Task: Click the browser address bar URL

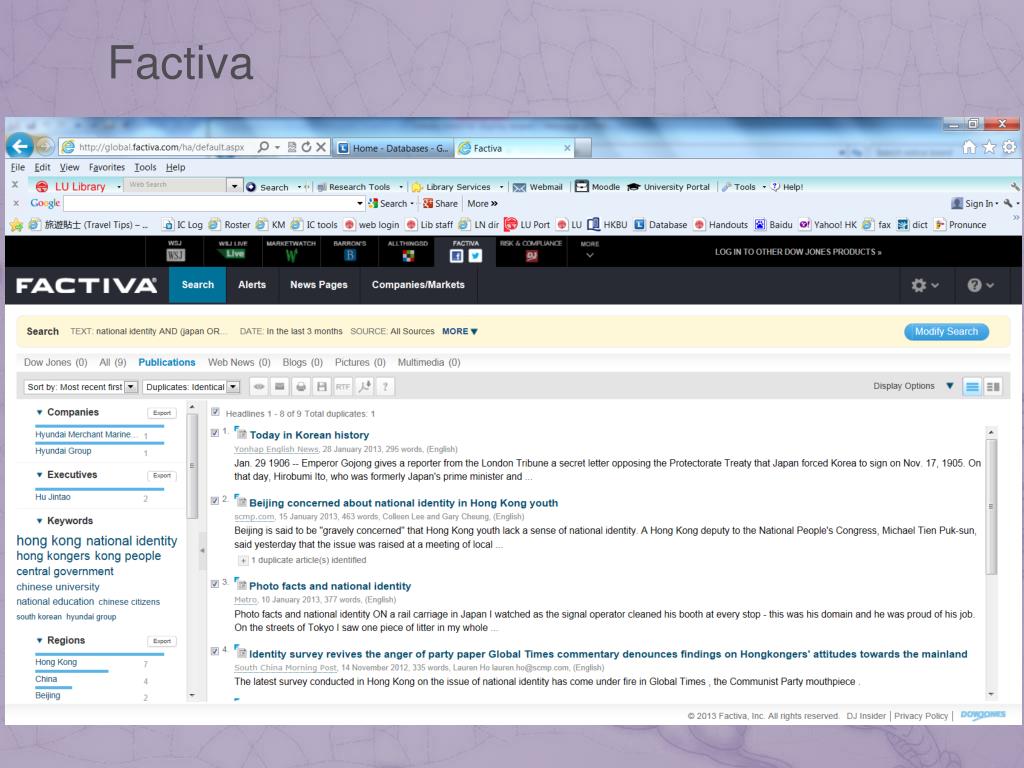Action: tap(161, 147)
